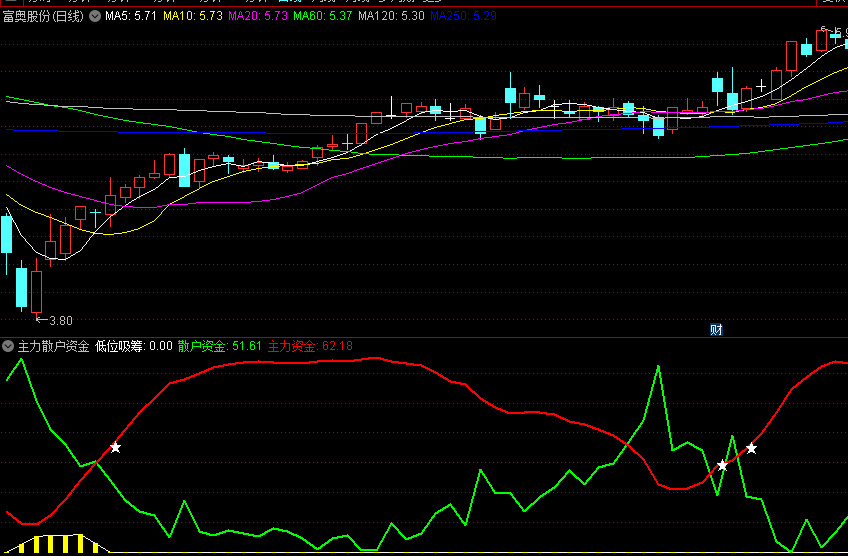
Task: Click the green MA60: 5.37 label
Action: [x=323, y=16]
